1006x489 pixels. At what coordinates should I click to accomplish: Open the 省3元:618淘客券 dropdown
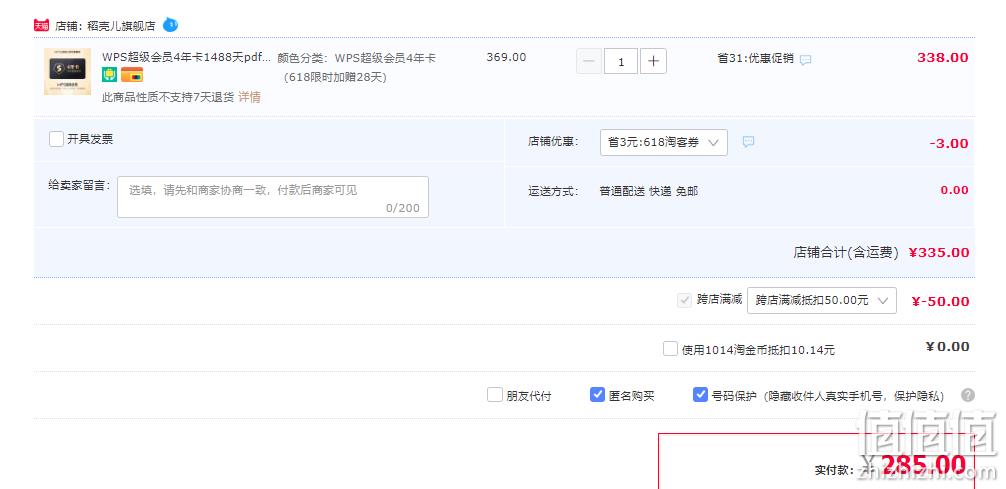click(664, 142)
